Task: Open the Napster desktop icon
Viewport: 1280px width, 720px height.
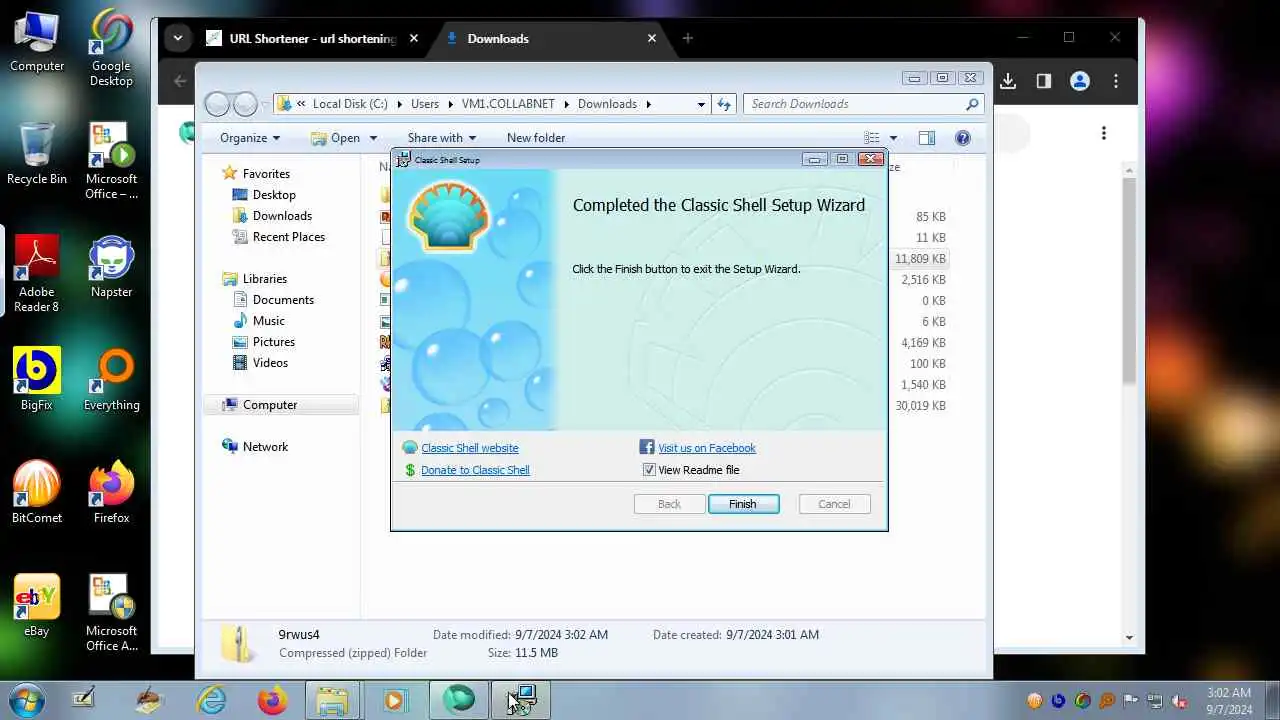Action: 111,267
